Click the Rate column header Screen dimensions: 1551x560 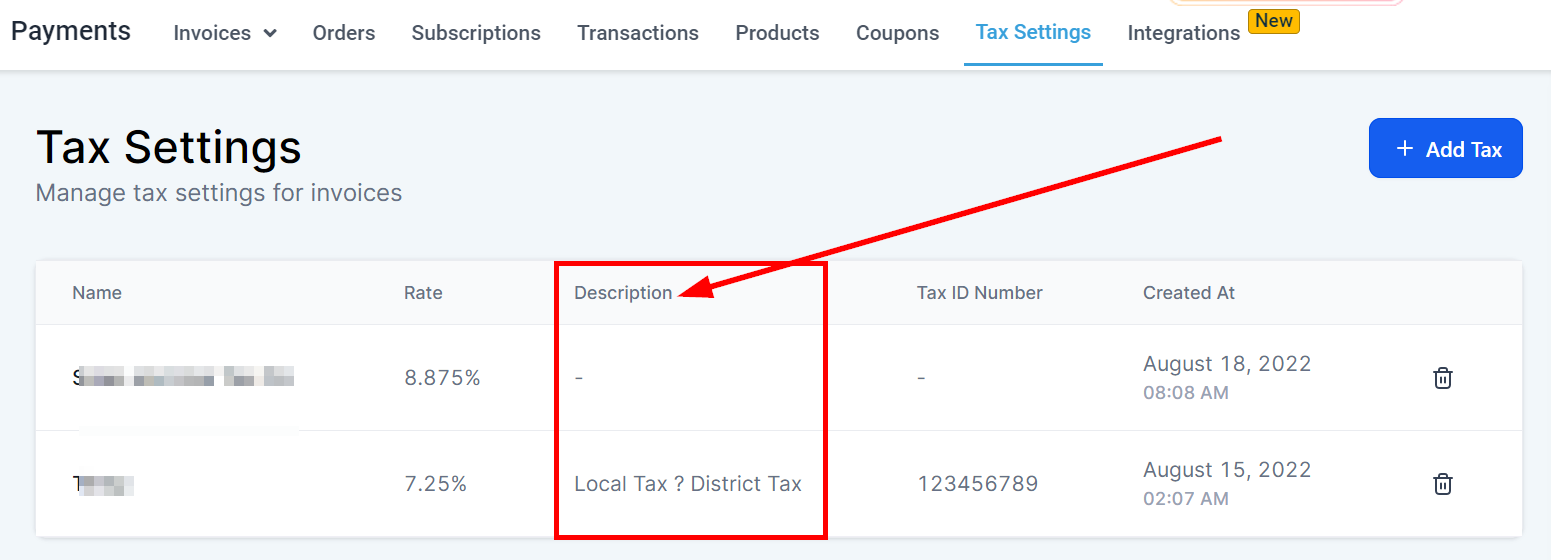coord(423,293)
